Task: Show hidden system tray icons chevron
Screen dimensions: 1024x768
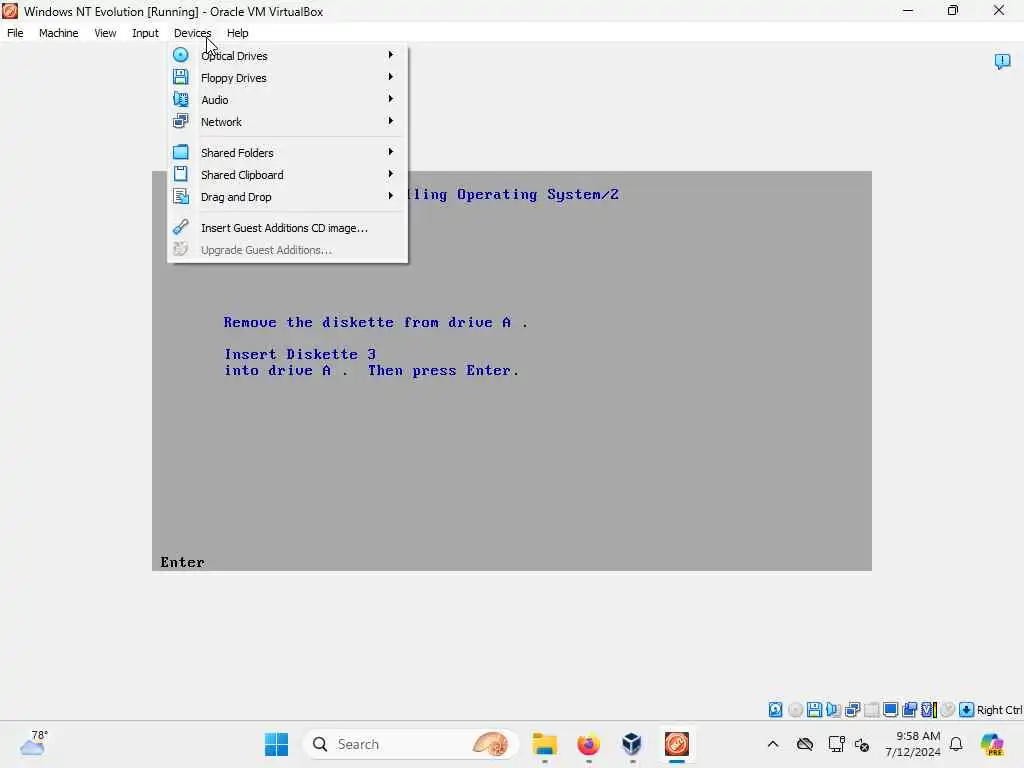Action: pos(773,744)
